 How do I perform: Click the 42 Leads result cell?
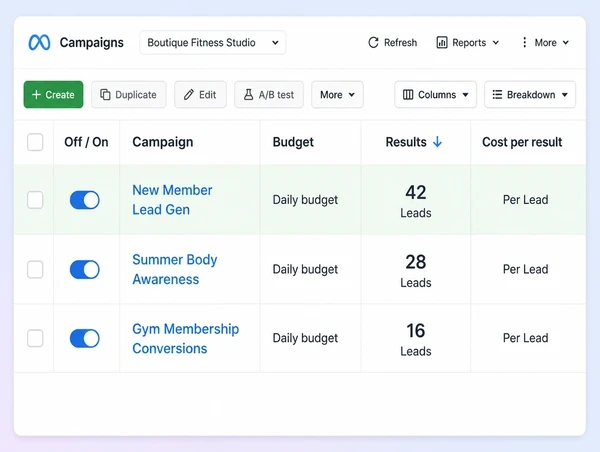416,201
